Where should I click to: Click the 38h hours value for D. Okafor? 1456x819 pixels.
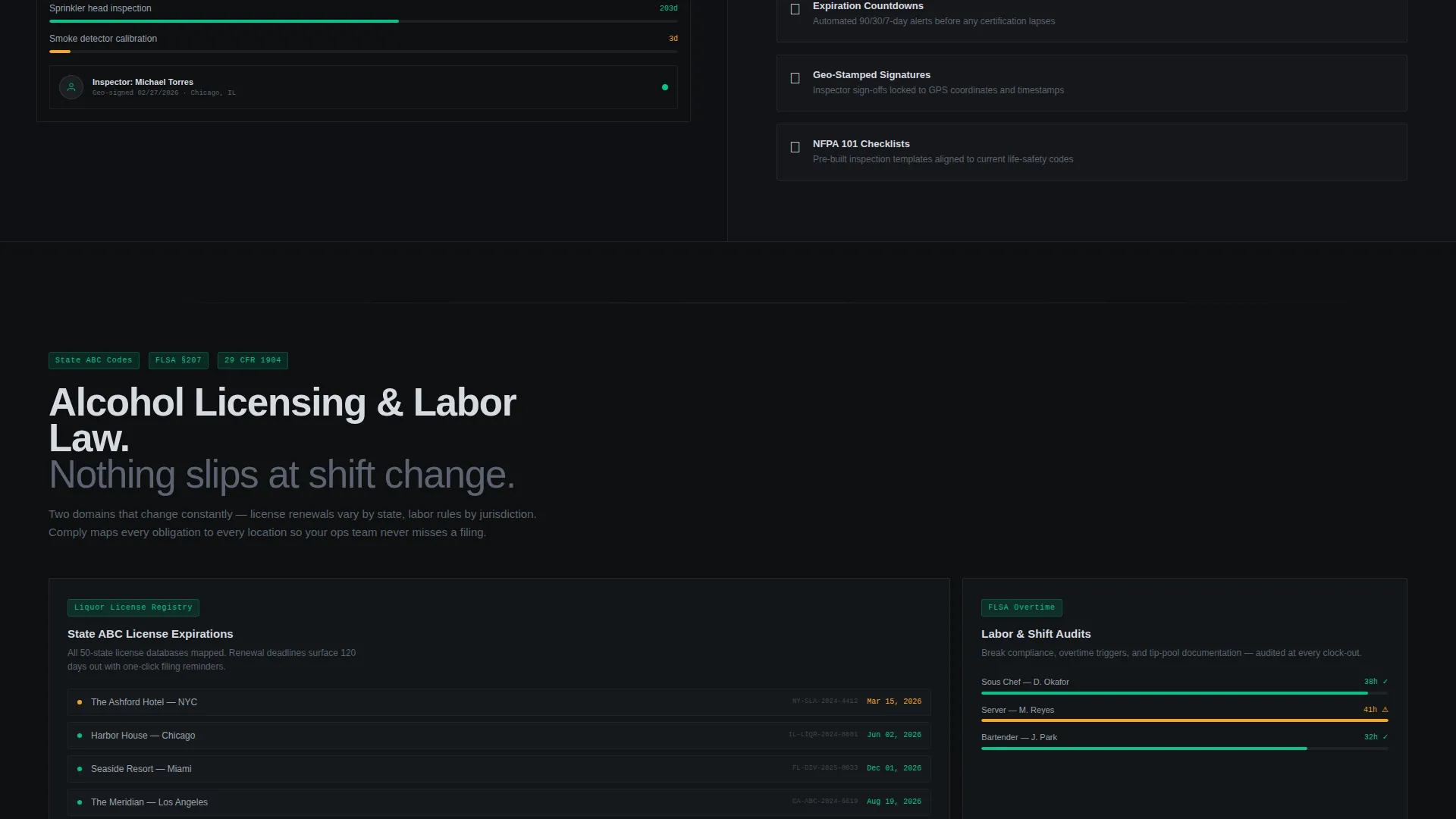[1370, 682]
